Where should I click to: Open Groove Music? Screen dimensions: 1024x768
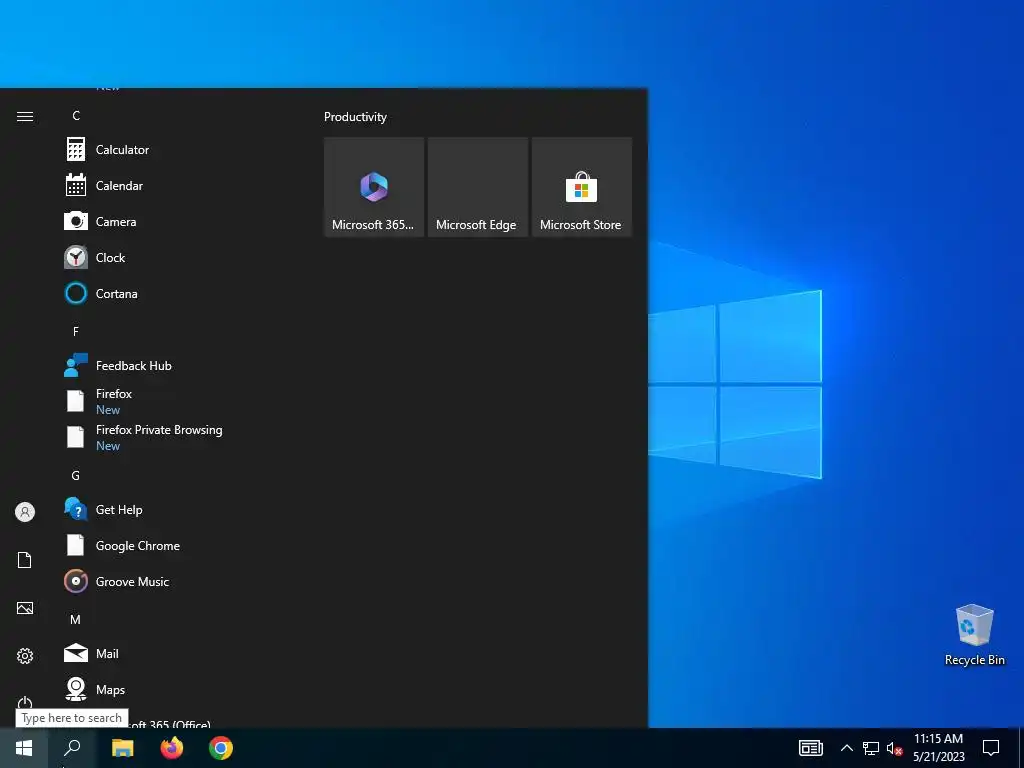pos(176,581)
